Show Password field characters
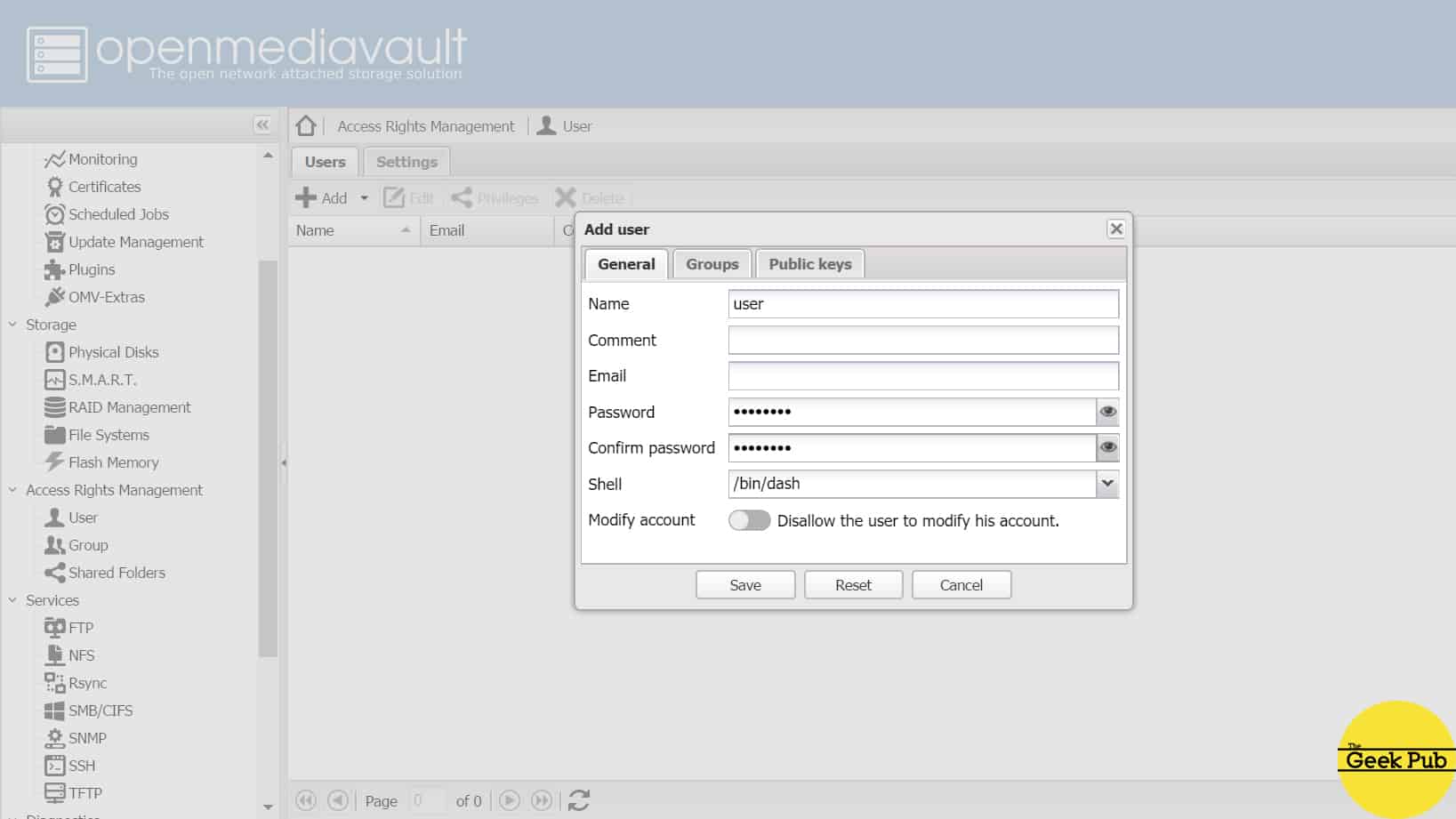The height and width of the screenshot is (819, 1456). [x=1107, y=412]
